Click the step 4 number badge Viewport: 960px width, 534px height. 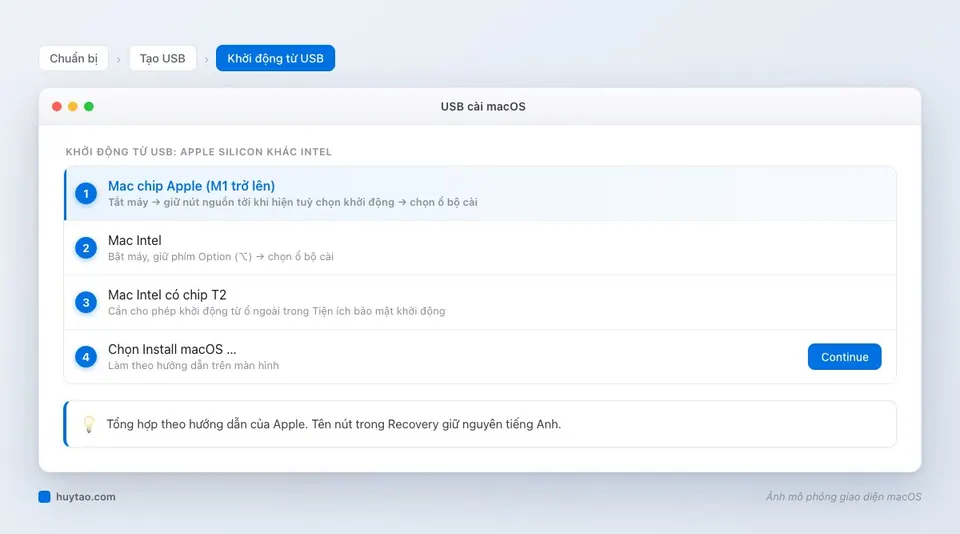[86, 357]
